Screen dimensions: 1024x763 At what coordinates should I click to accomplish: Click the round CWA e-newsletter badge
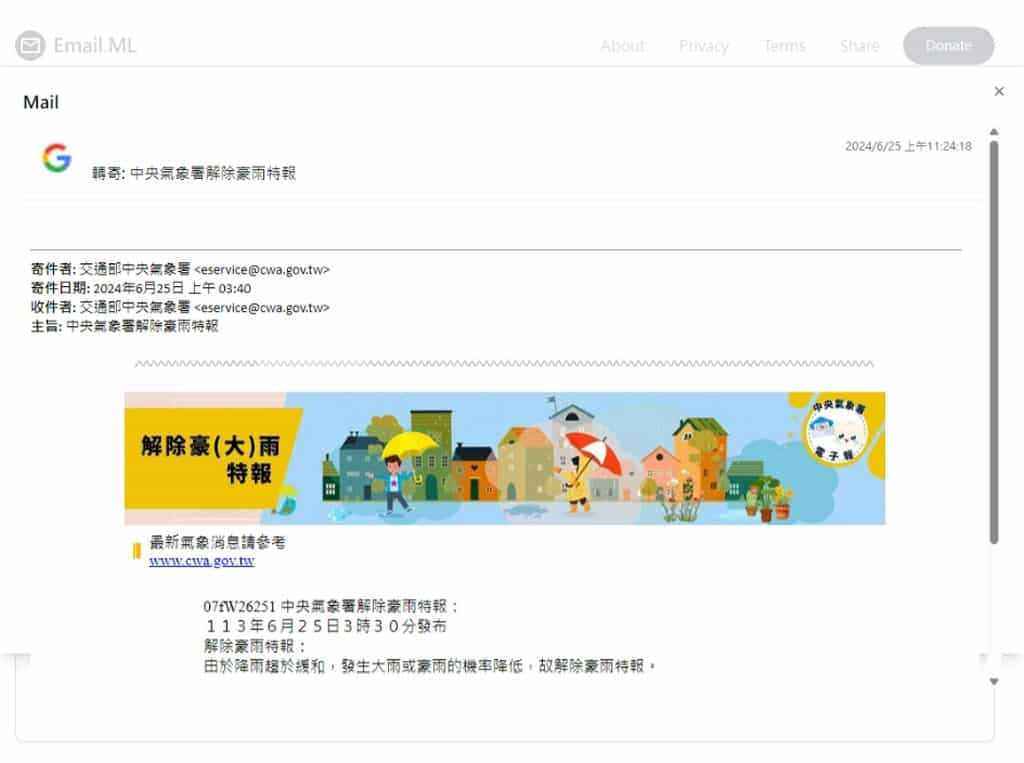coord(837,432)
